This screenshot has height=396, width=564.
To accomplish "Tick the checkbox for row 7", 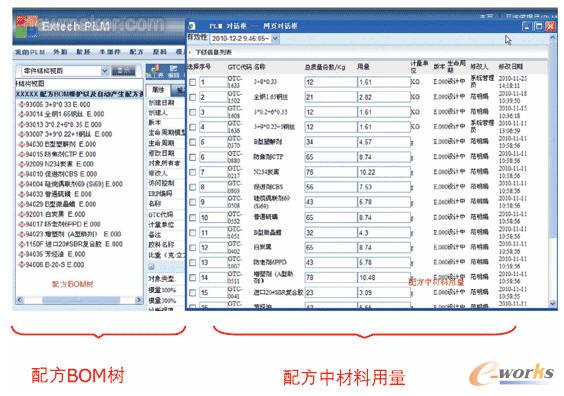I will pos(193,172).
